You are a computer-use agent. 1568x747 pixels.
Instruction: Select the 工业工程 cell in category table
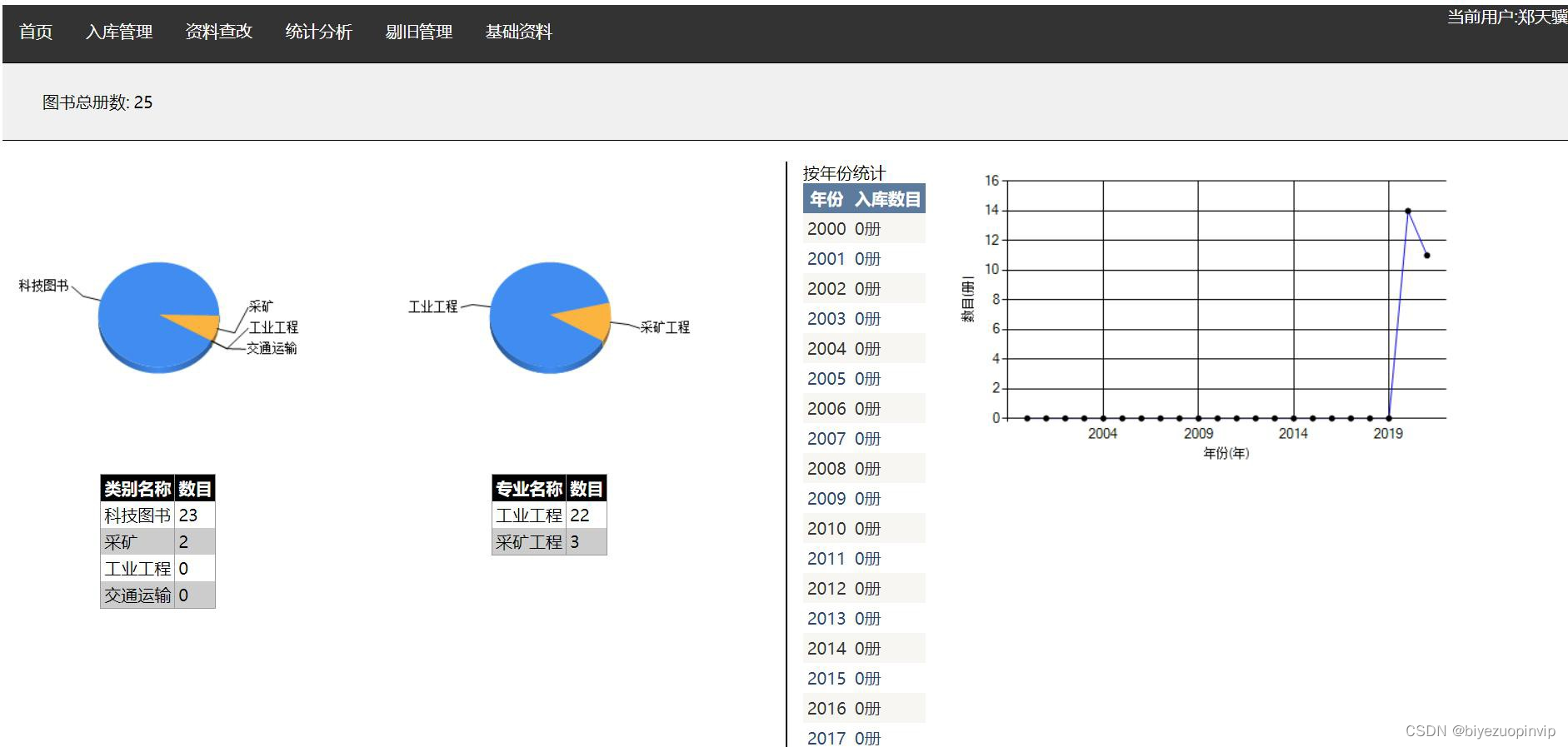(x=137, y=569)
